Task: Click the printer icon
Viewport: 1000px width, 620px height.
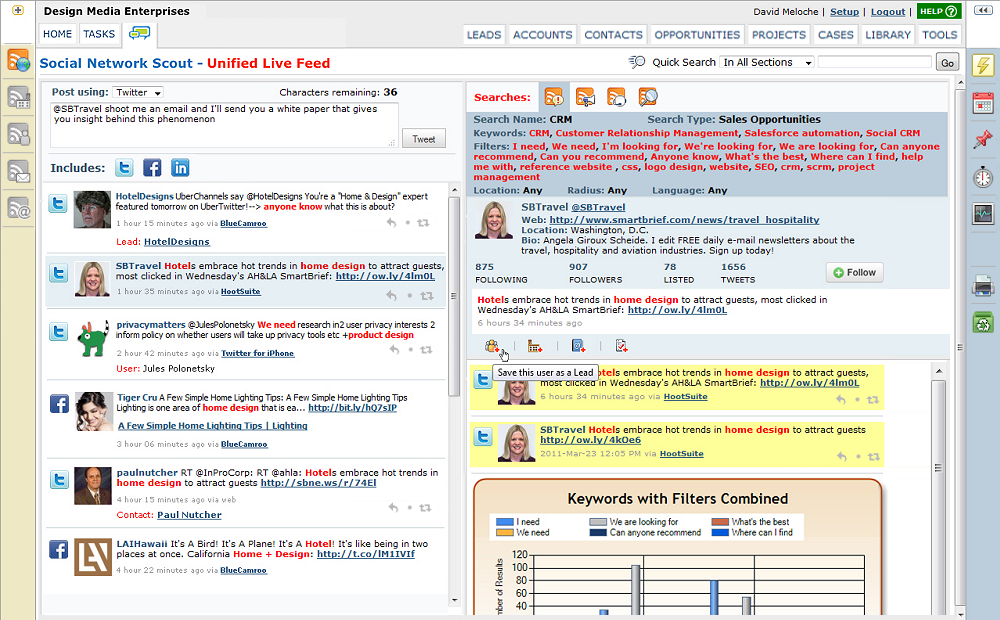Action: click(983, 286)
